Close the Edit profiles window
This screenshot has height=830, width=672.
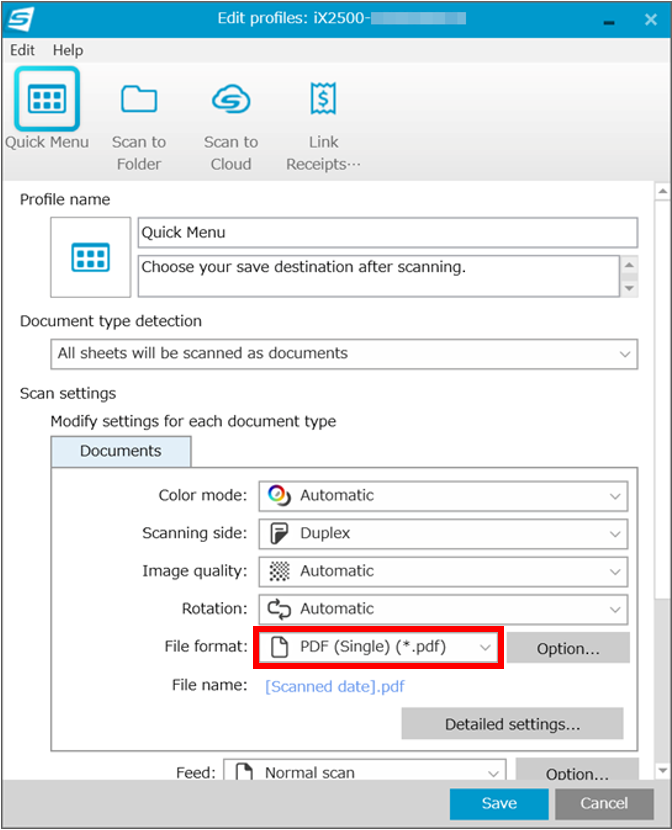coord(650,20)
